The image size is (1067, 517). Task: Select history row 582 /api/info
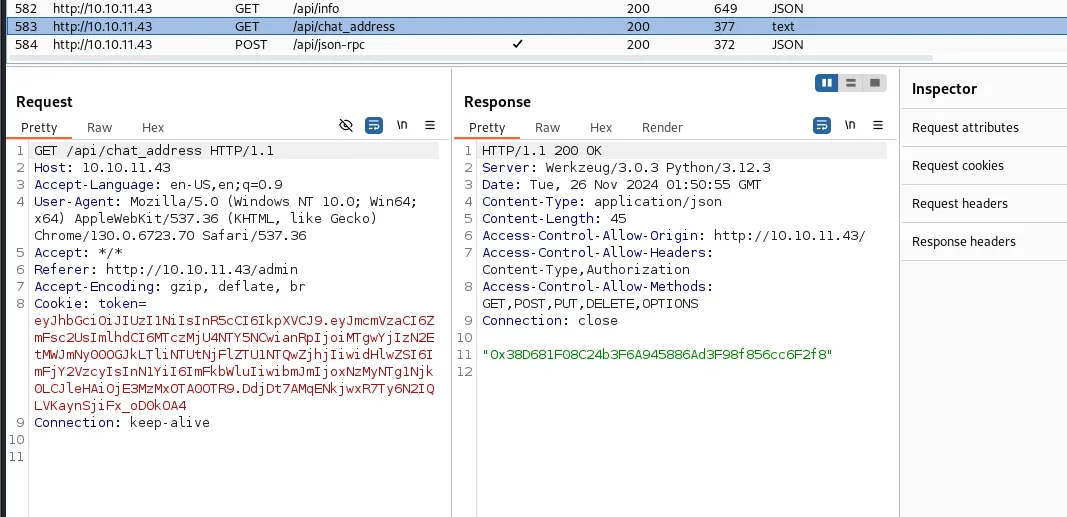point(536,9)
